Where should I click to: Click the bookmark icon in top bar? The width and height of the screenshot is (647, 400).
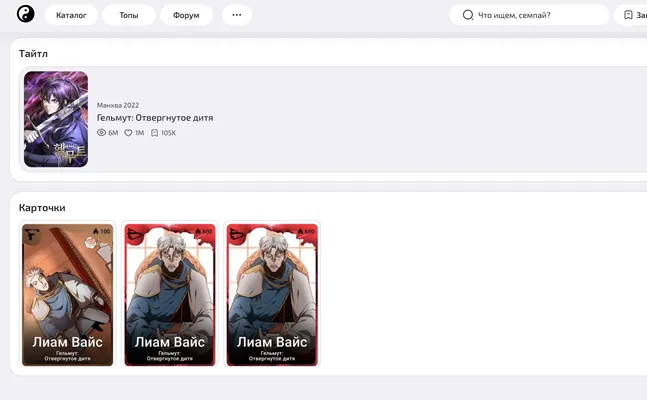[628, 15]
